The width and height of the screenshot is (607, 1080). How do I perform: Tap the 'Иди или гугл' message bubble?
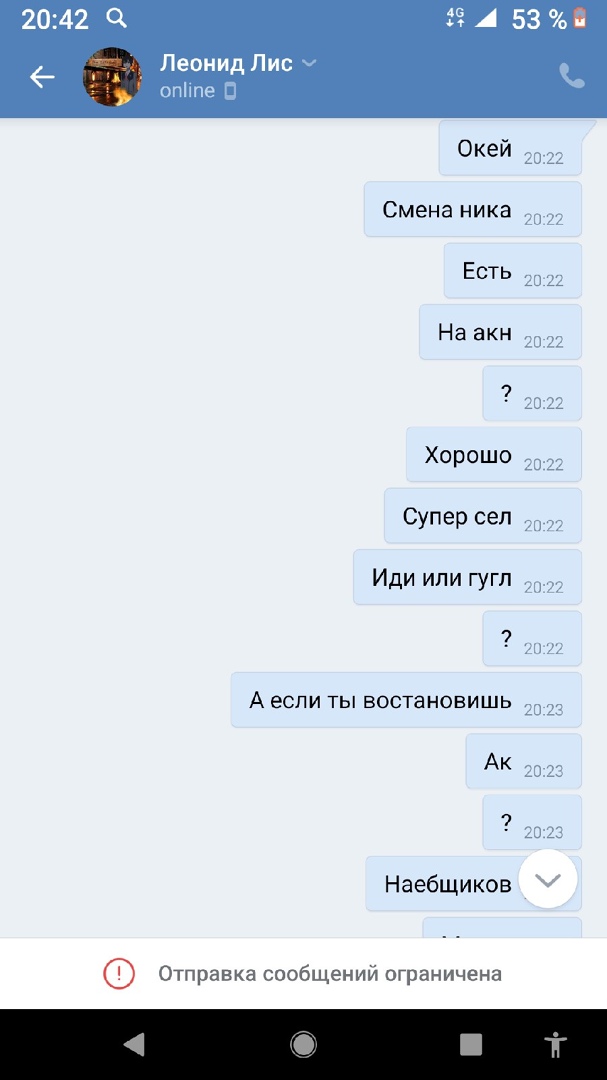[468, 577]
